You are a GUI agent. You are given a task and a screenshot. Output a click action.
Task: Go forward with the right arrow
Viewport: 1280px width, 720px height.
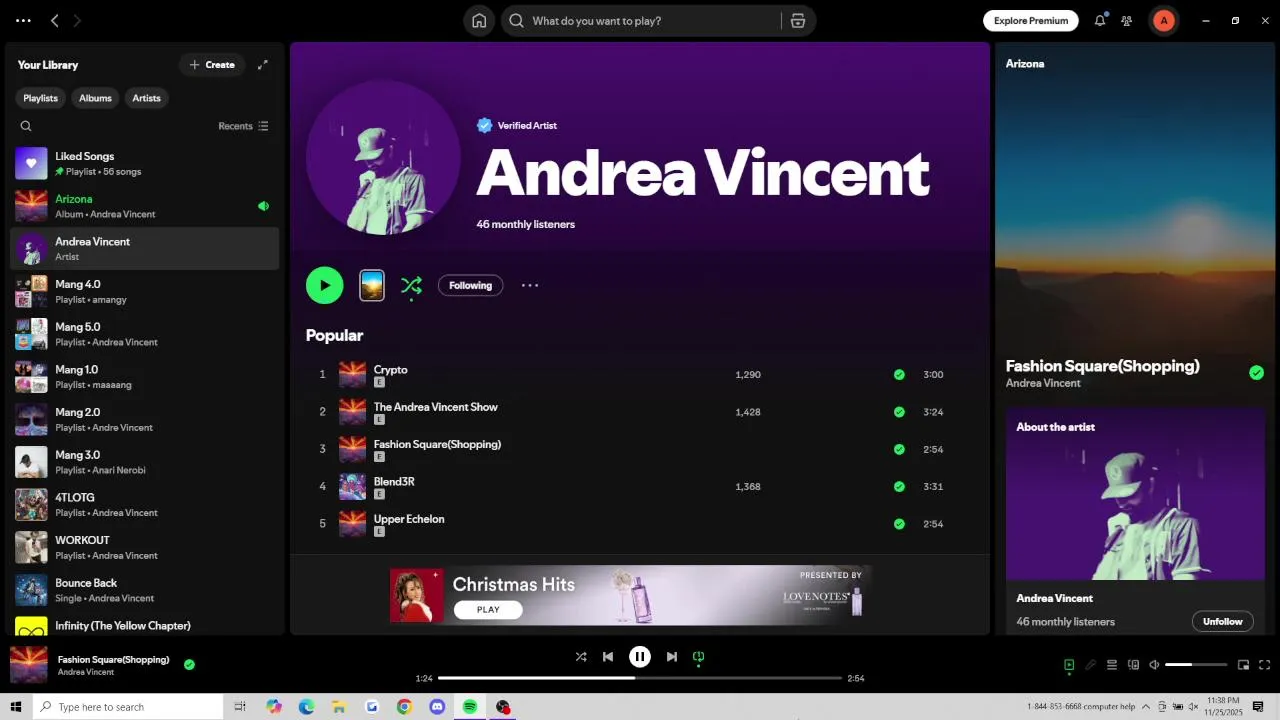77,20
